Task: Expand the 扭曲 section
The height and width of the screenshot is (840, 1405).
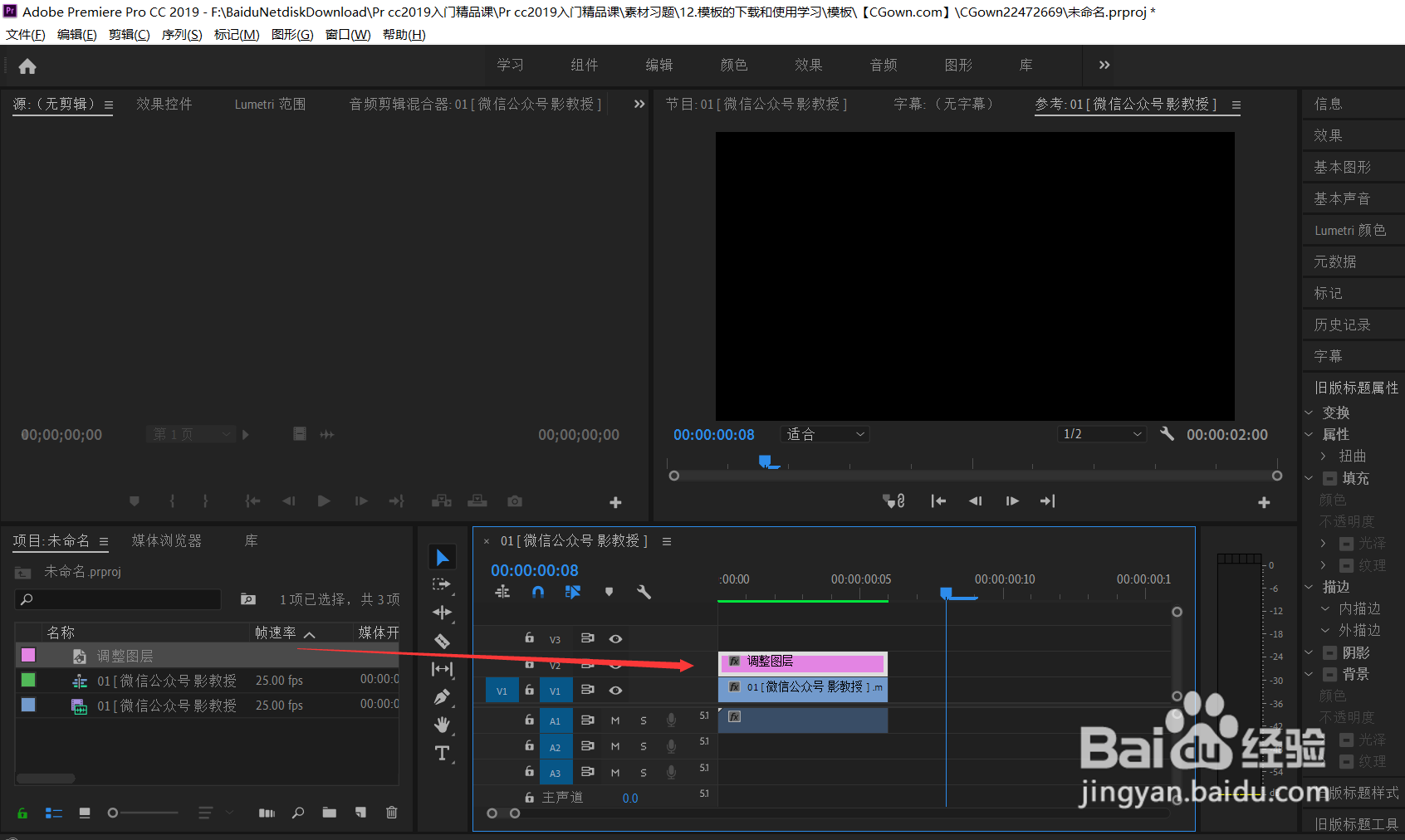Action: click(1324, 456)
